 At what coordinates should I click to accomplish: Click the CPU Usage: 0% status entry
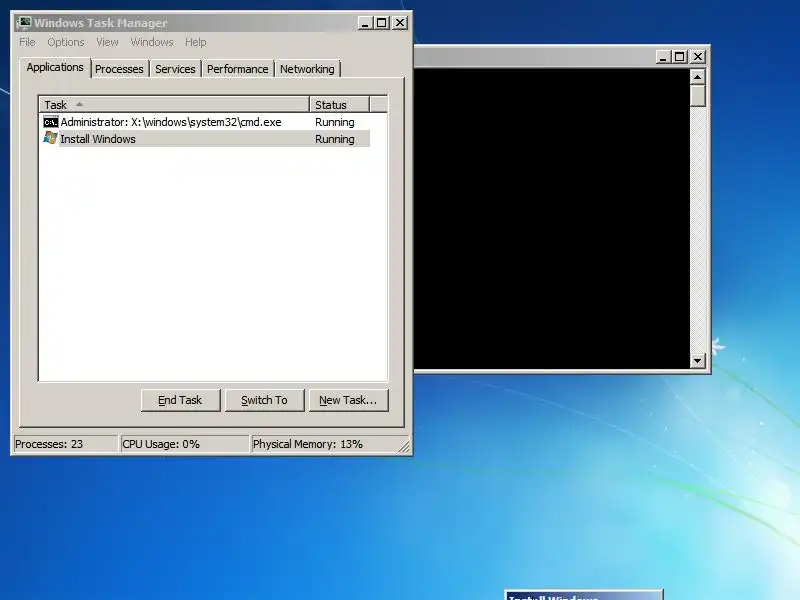[x=184, y=444]
